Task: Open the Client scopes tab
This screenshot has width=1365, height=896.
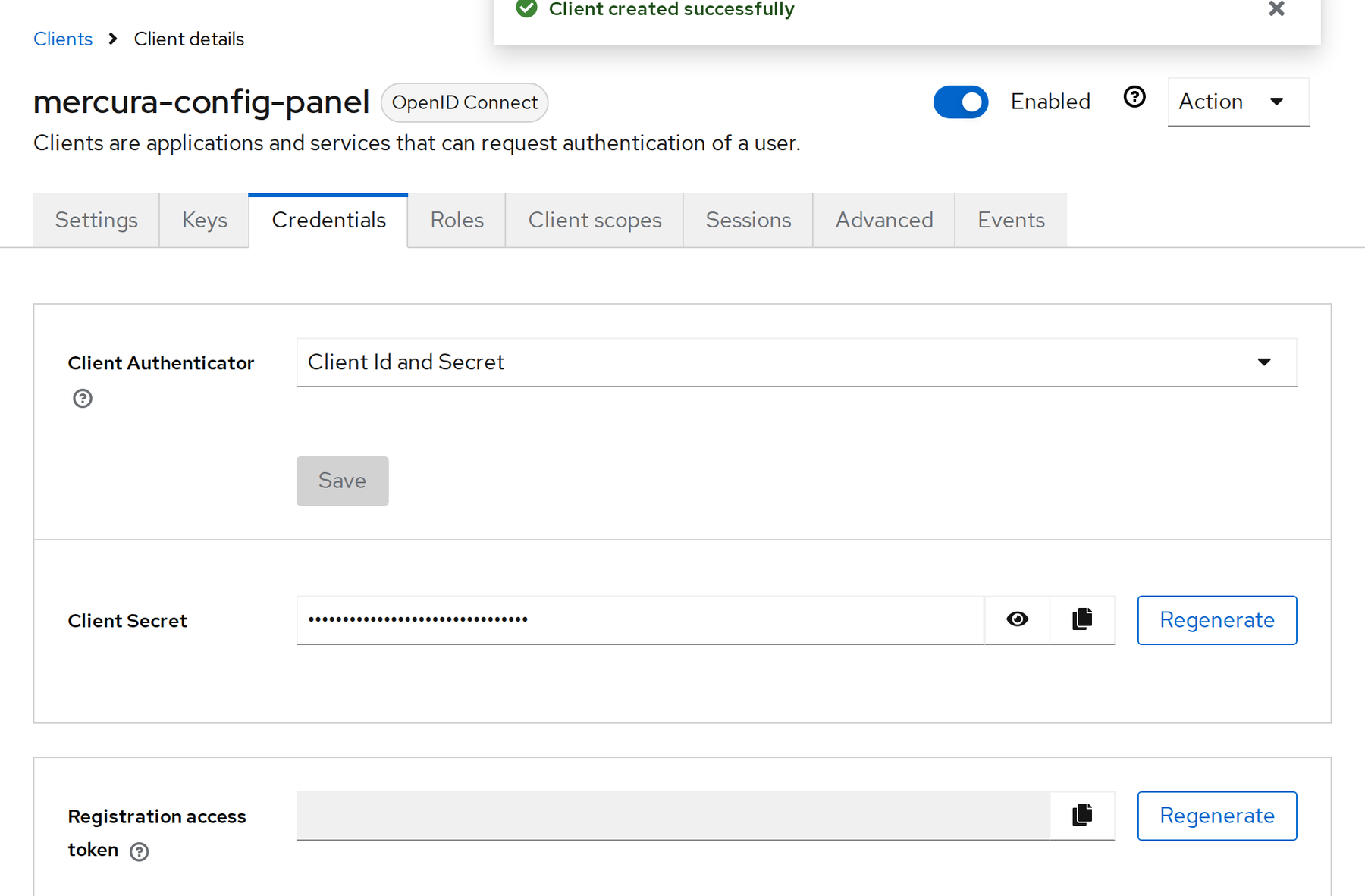Action: 595,220
